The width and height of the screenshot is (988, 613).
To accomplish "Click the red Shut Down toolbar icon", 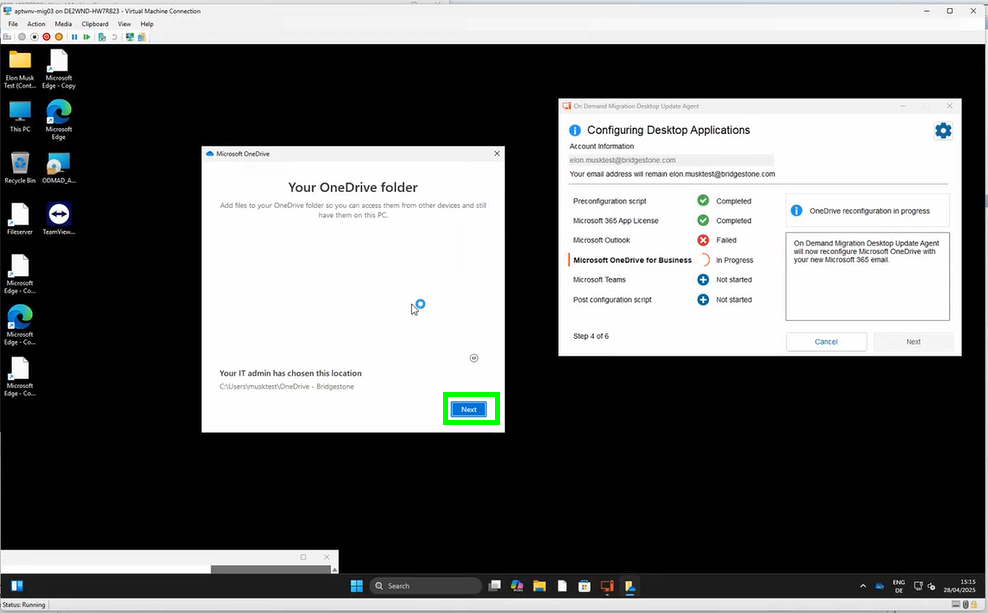I will 46,37.
